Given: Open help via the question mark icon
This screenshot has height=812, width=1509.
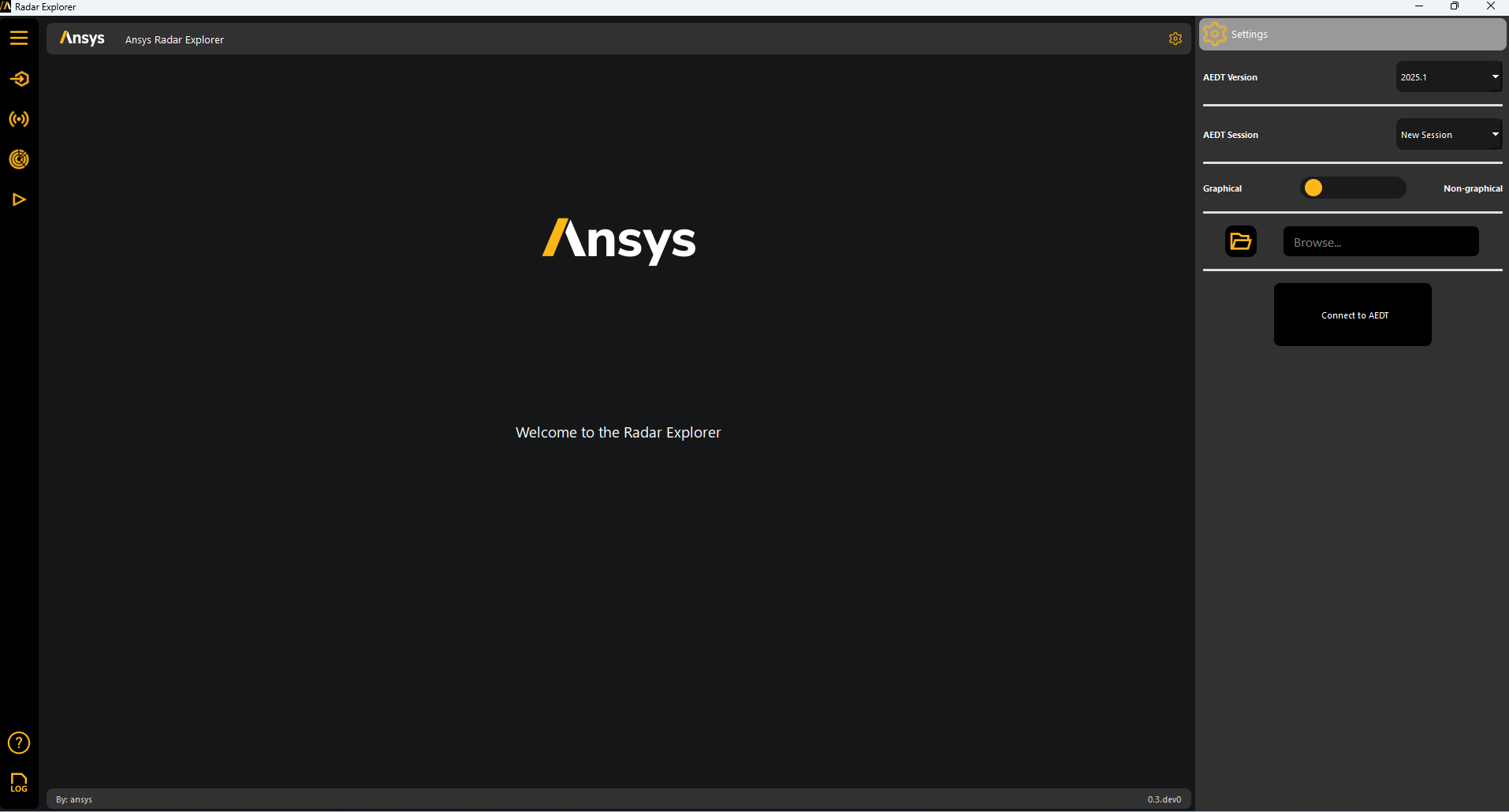Looking at the screenshot, I should coord(19,743).
